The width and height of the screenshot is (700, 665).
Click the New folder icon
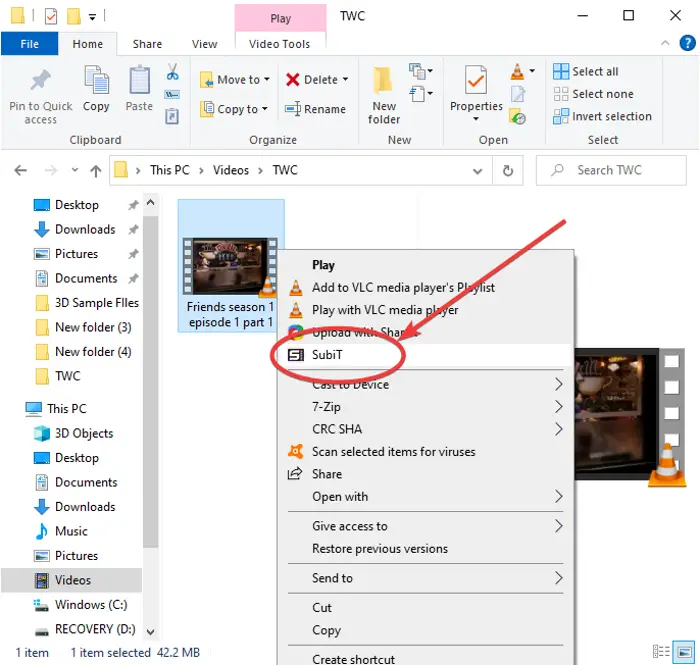(383, 80)
